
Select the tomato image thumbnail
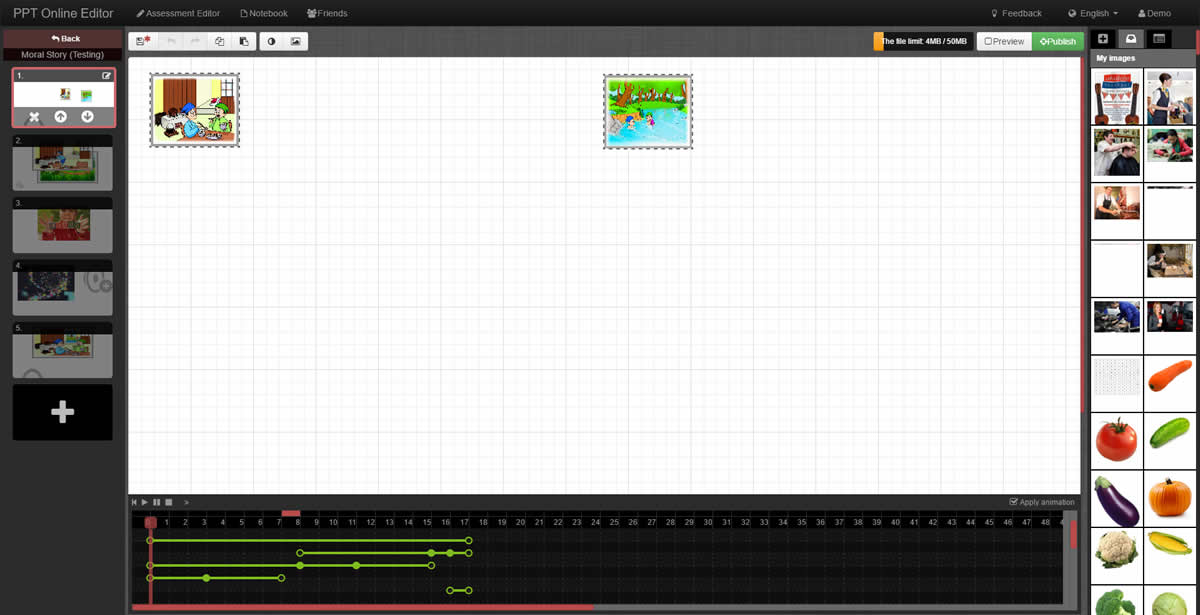tap(1116, 441)
